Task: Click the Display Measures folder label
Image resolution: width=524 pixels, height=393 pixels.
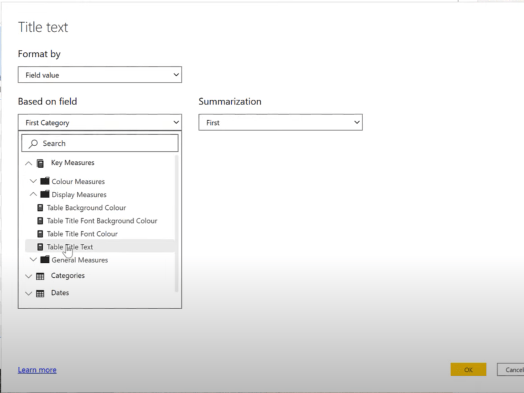Action: 79,194
